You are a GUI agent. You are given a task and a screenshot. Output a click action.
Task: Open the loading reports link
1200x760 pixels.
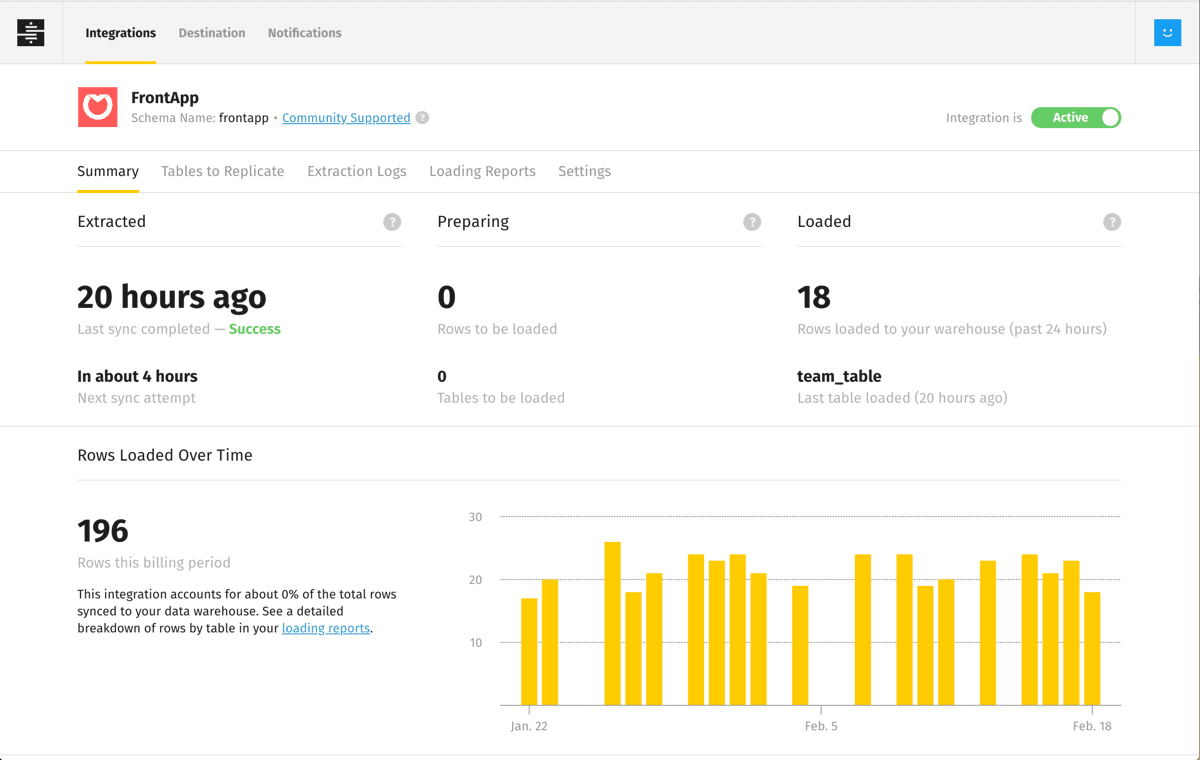pyautogui.click(x=326, y=628)
